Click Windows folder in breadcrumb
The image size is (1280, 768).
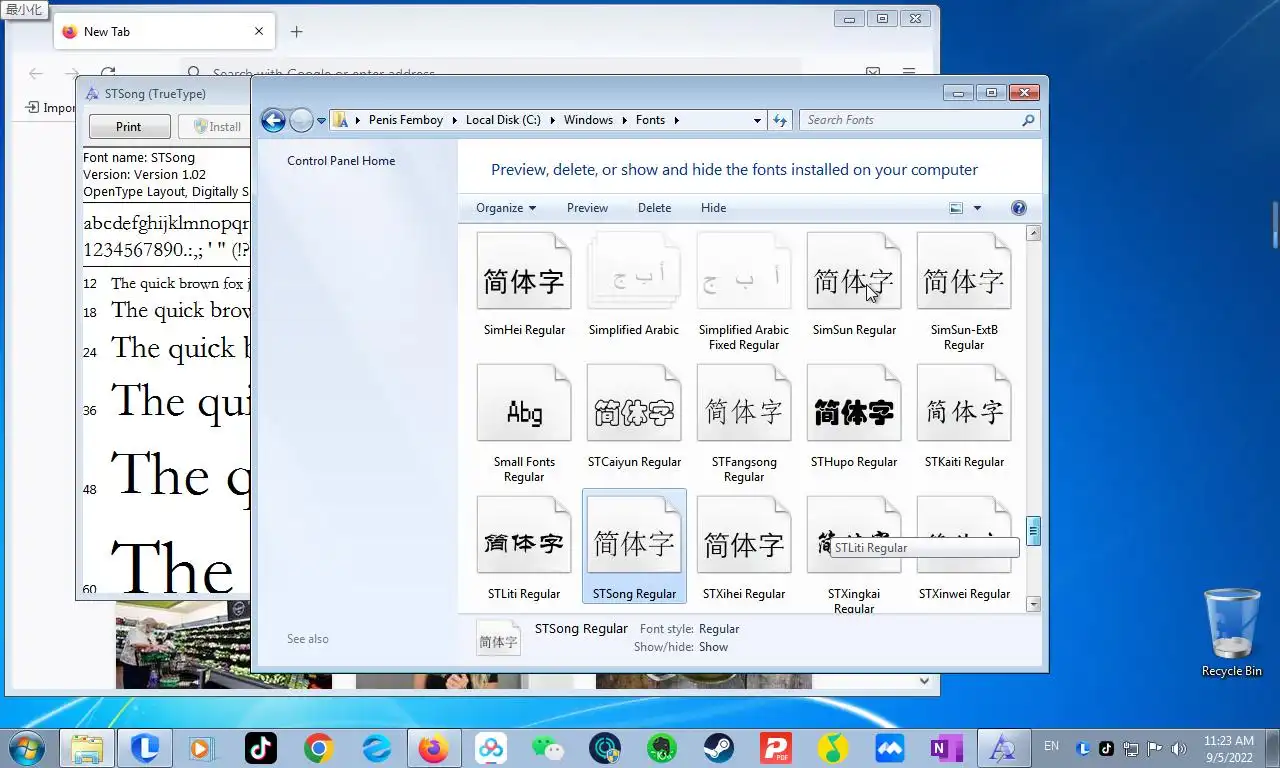(588, 120)
